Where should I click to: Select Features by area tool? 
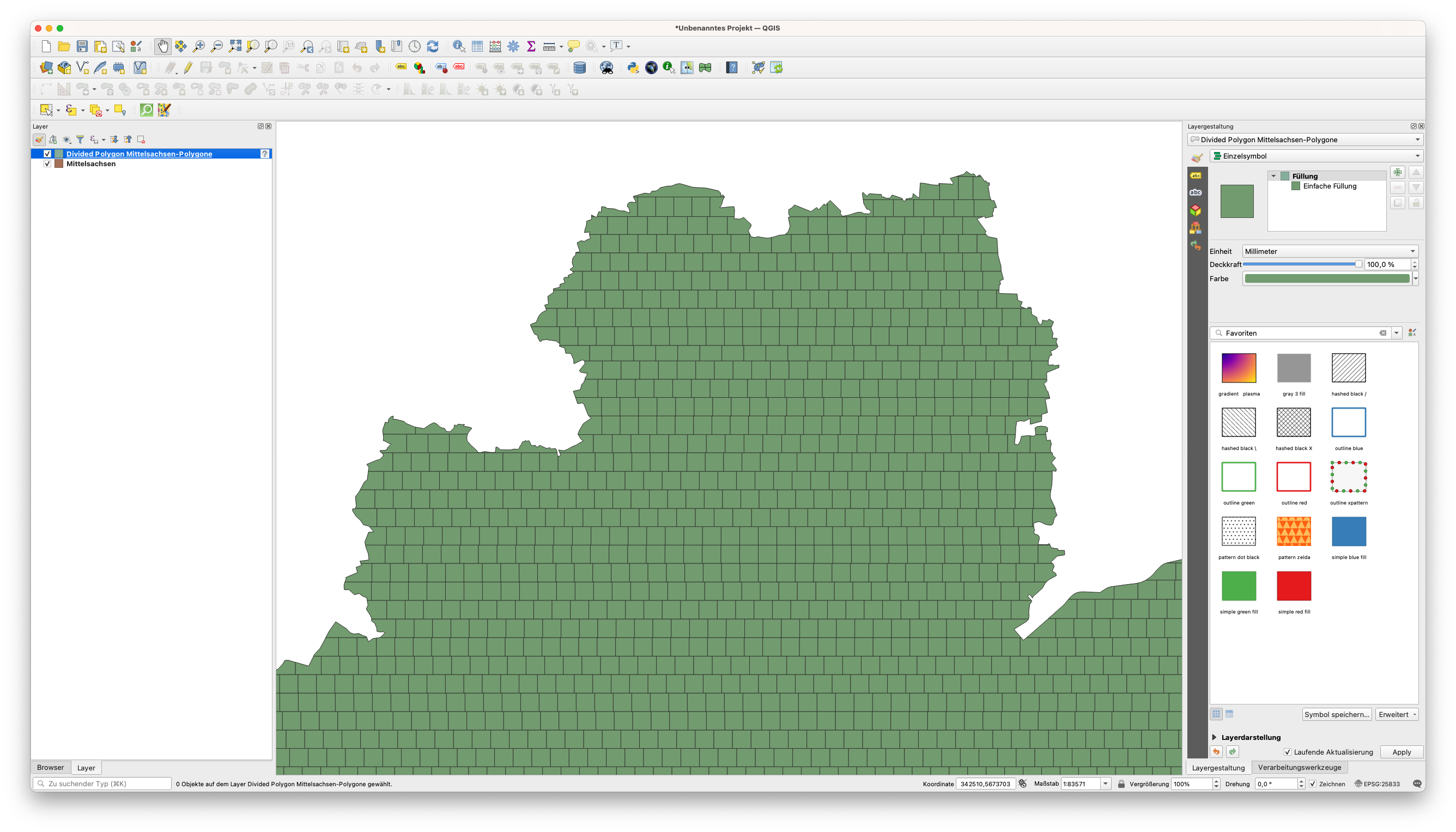click(46, 110)
